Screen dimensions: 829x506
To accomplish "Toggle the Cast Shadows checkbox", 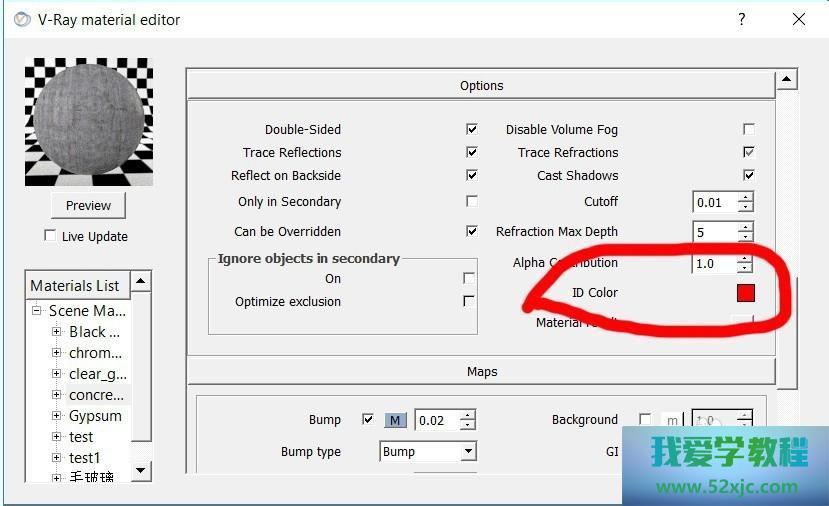I will pyautogui.click(x=748, y=176).
